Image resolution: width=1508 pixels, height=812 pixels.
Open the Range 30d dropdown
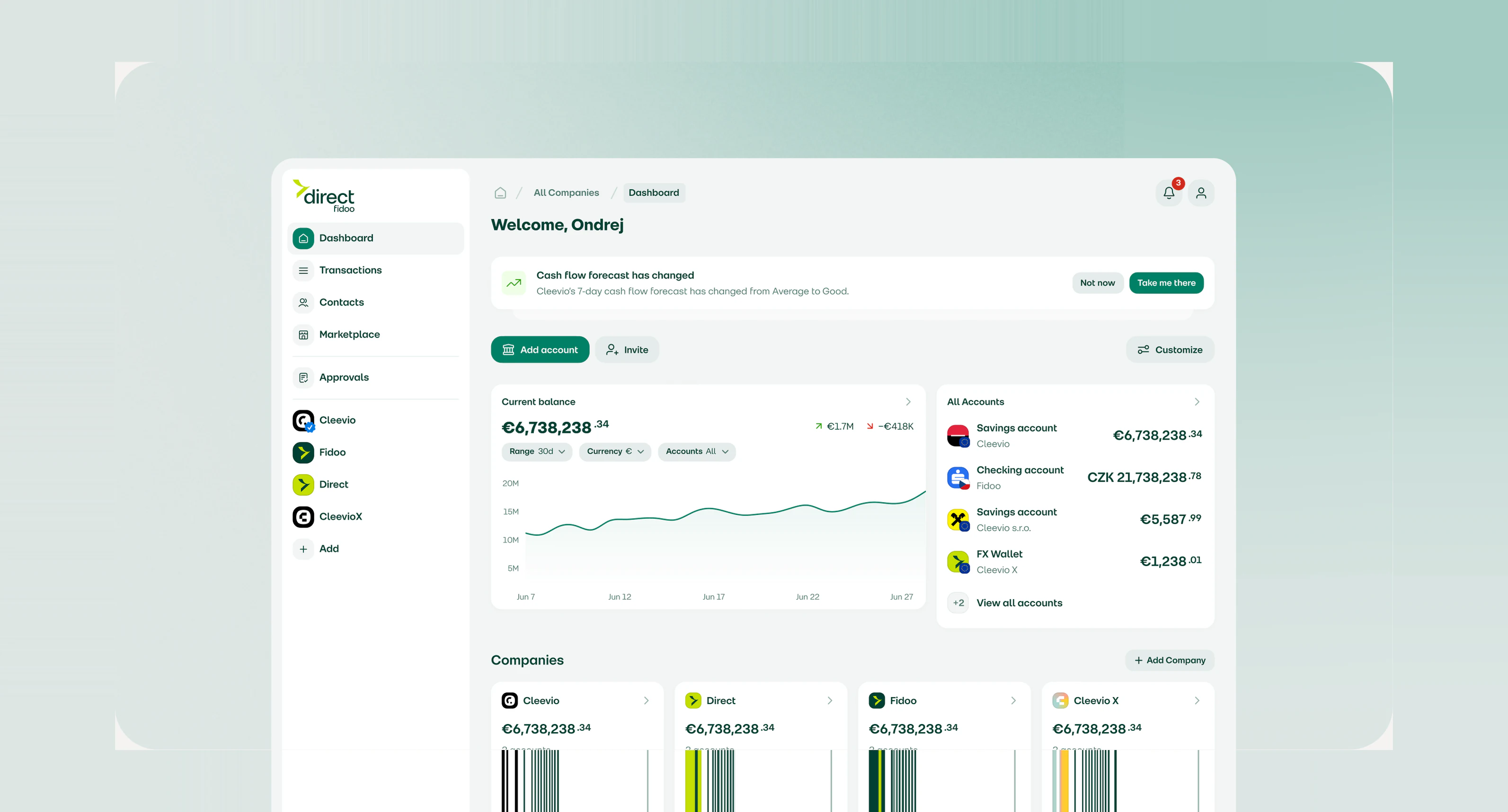537,452
